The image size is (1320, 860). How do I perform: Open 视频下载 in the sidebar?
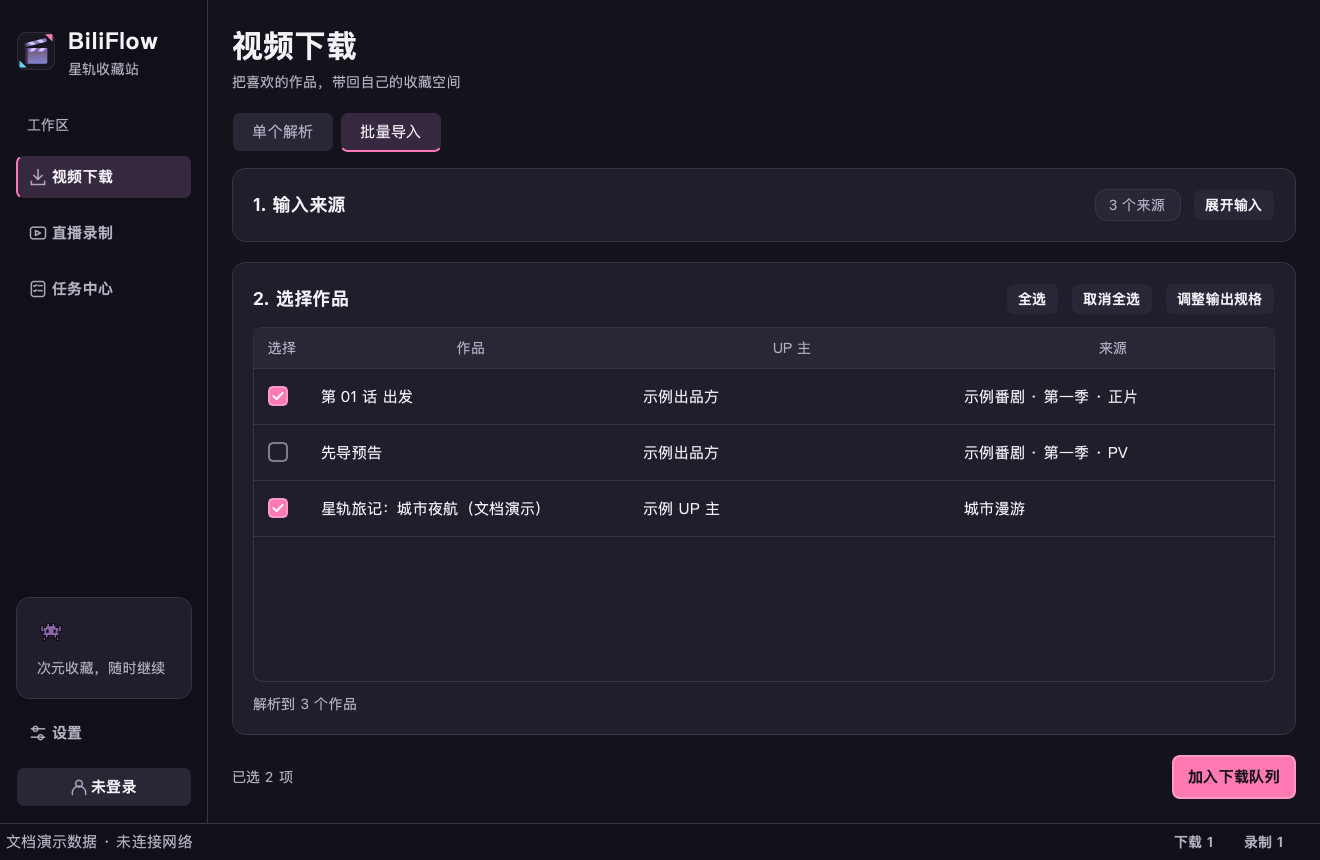pyautogui.click(x=104, y=177)
